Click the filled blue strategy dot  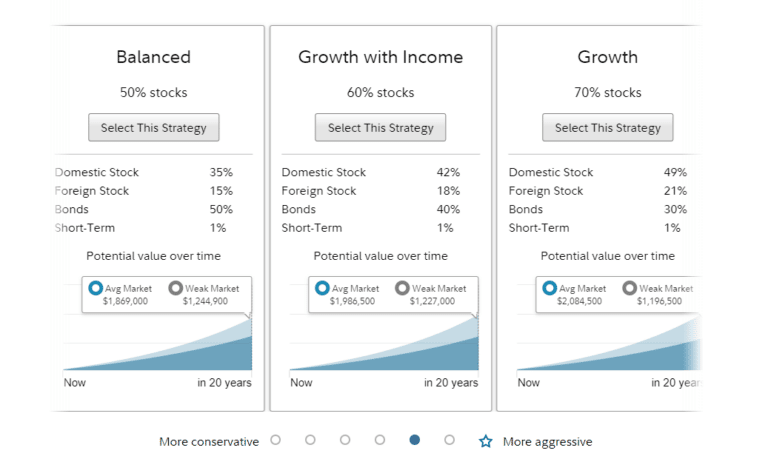415,440
